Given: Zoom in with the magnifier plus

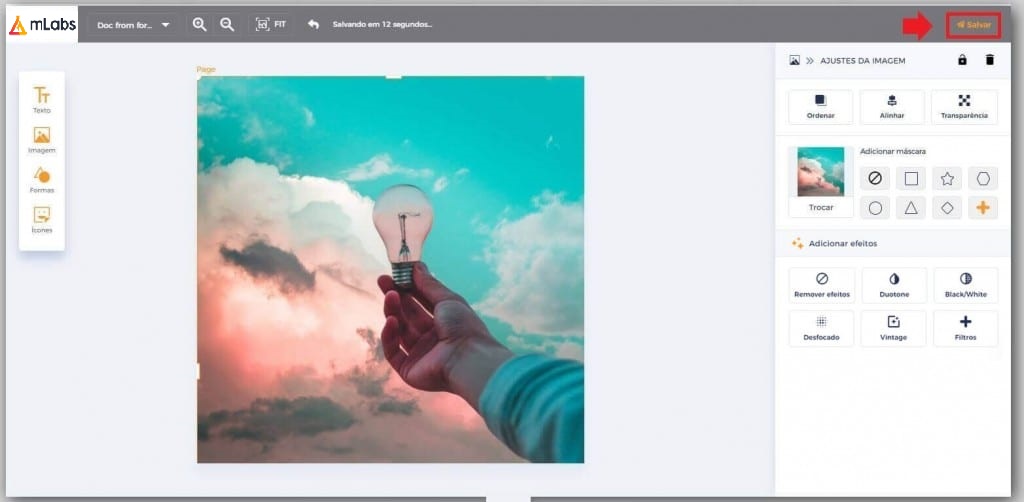Looking at the screenshot, I should point(199,25).
